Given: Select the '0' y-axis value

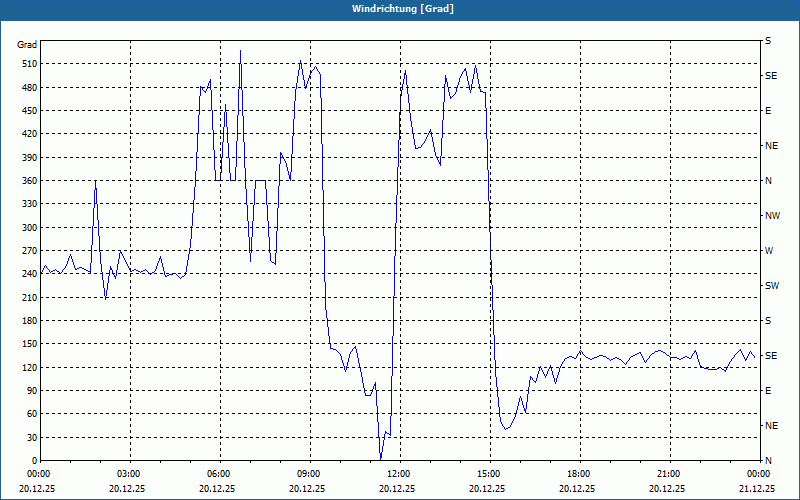Looking at the screenshot, I should (35, 461).
